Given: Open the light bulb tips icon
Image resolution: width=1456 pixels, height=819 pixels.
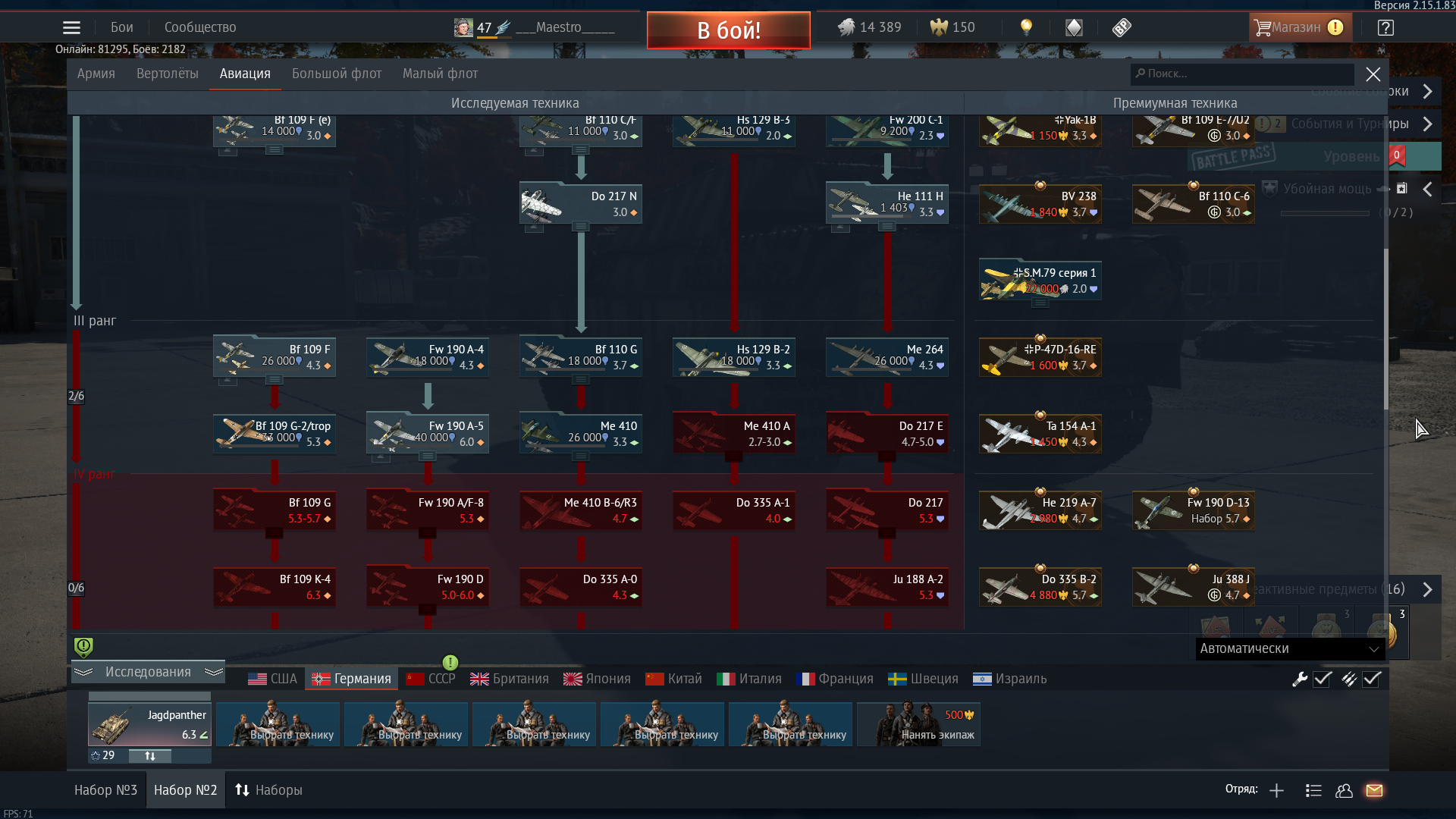Looking at the screenshot, I should [x=1026, y=27].
